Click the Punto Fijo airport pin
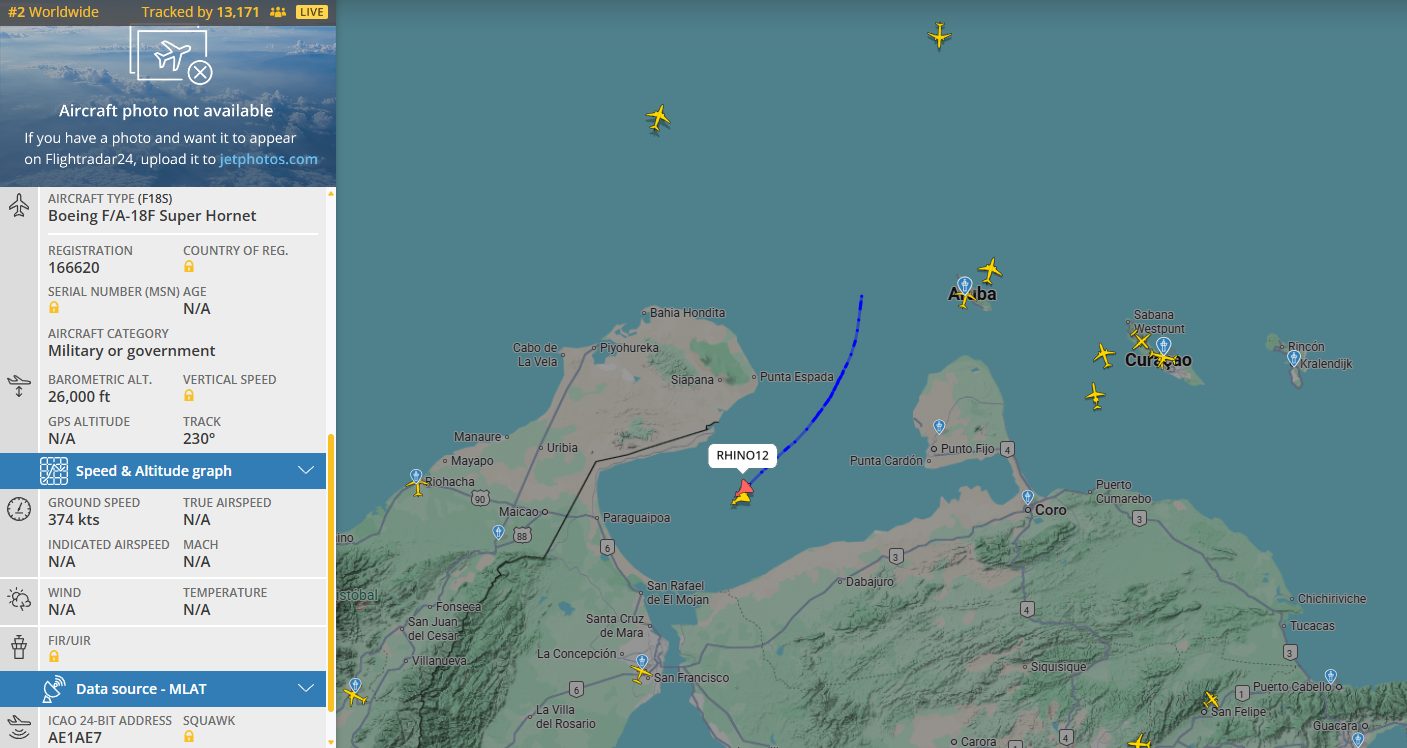The image size is (1407, 748). [x=939, y=427]
